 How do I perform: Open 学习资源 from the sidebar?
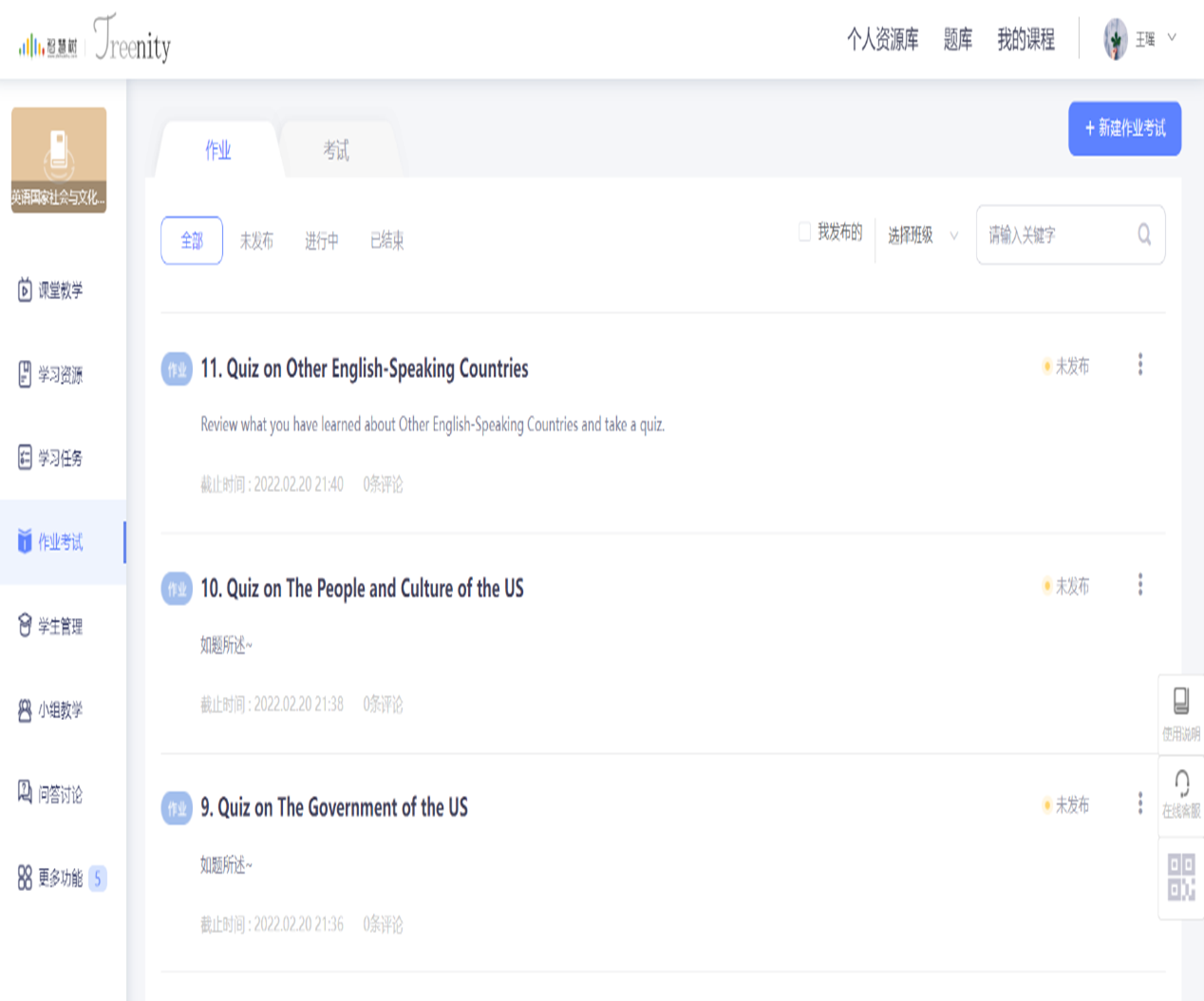point(26,374)
